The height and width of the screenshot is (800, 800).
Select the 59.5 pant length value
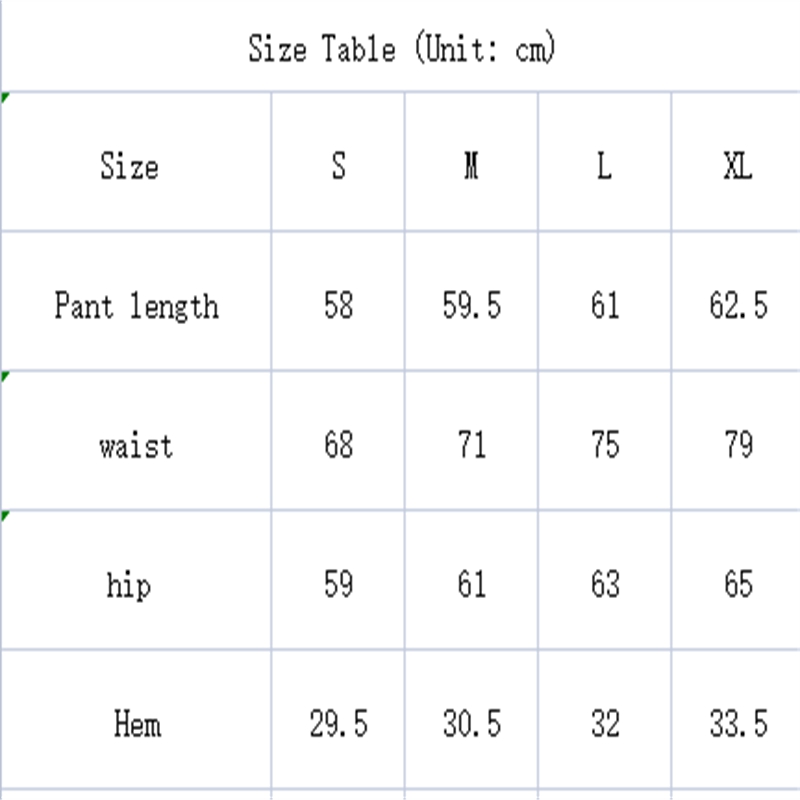471,305
